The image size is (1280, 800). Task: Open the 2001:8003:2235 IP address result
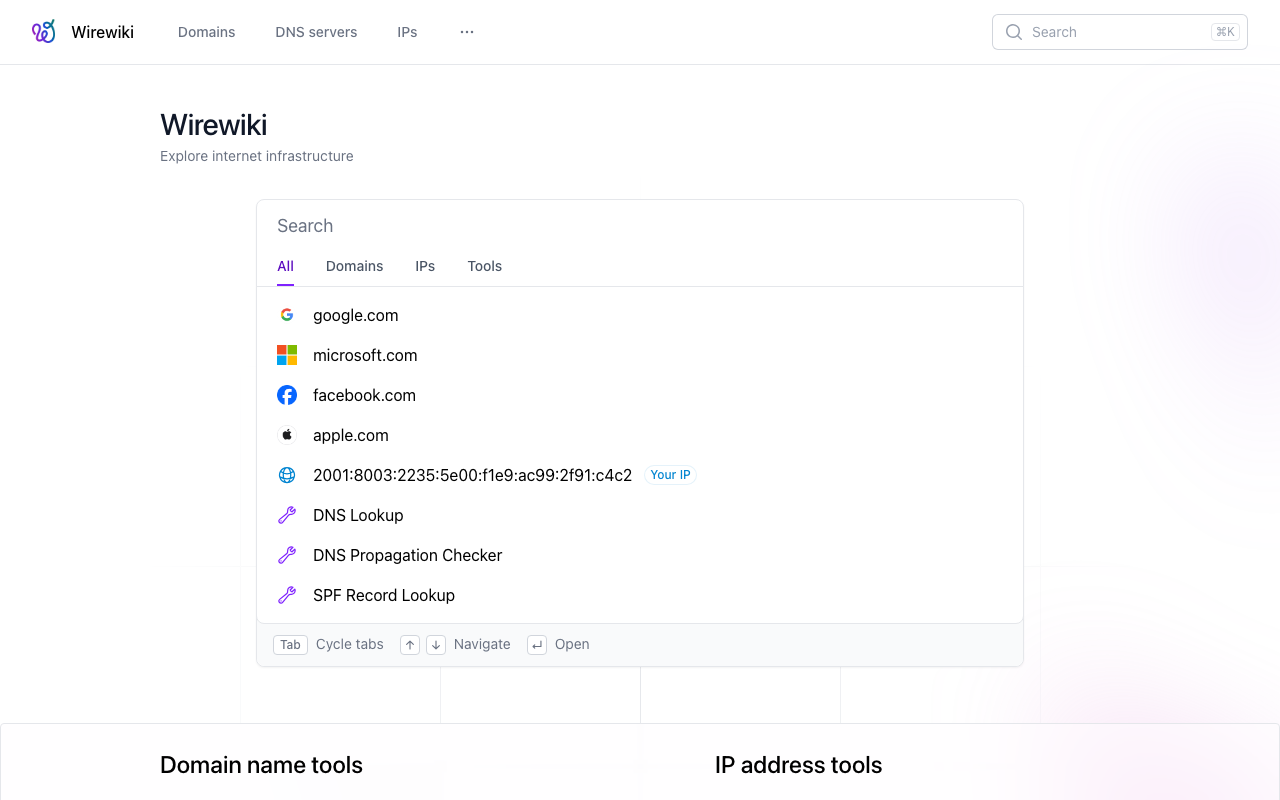[x=640, y=475]
